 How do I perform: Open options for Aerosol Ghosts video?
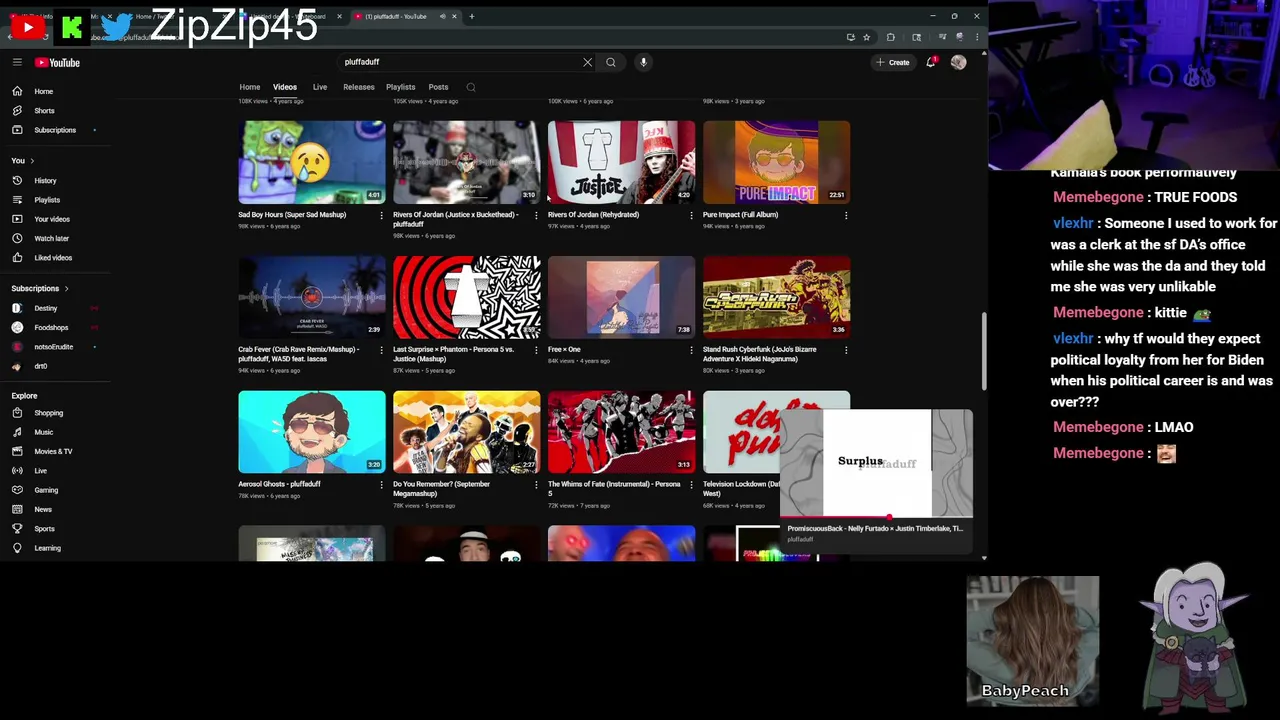381,485
